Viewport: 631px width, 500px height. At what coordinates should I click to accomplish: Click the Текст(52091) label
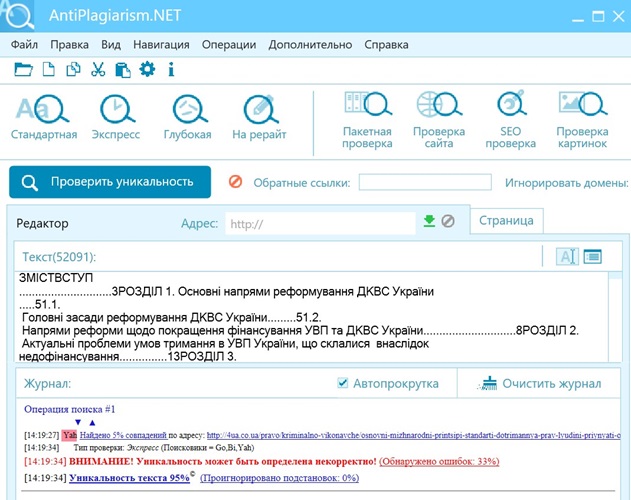(x=59, y=257)
